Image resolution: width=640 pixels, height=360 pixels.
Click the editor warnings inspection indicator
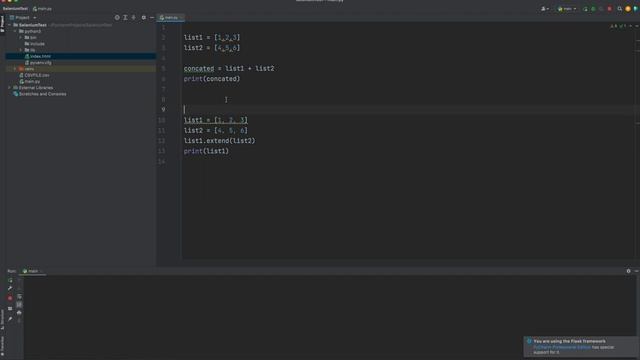coord(618,26)
